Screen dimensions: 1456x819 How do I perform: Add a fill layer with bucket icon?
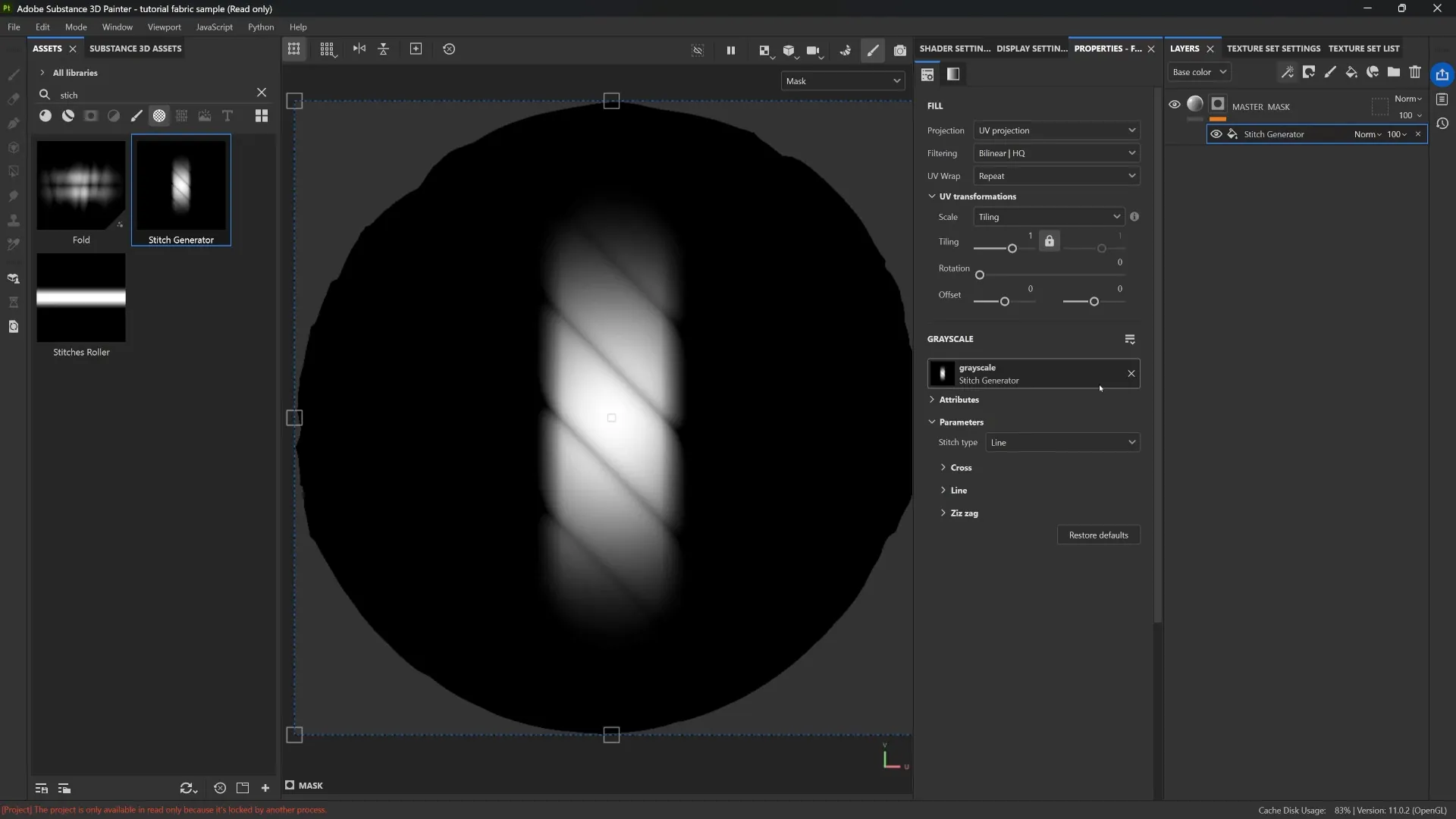(x=1351, y=72)
